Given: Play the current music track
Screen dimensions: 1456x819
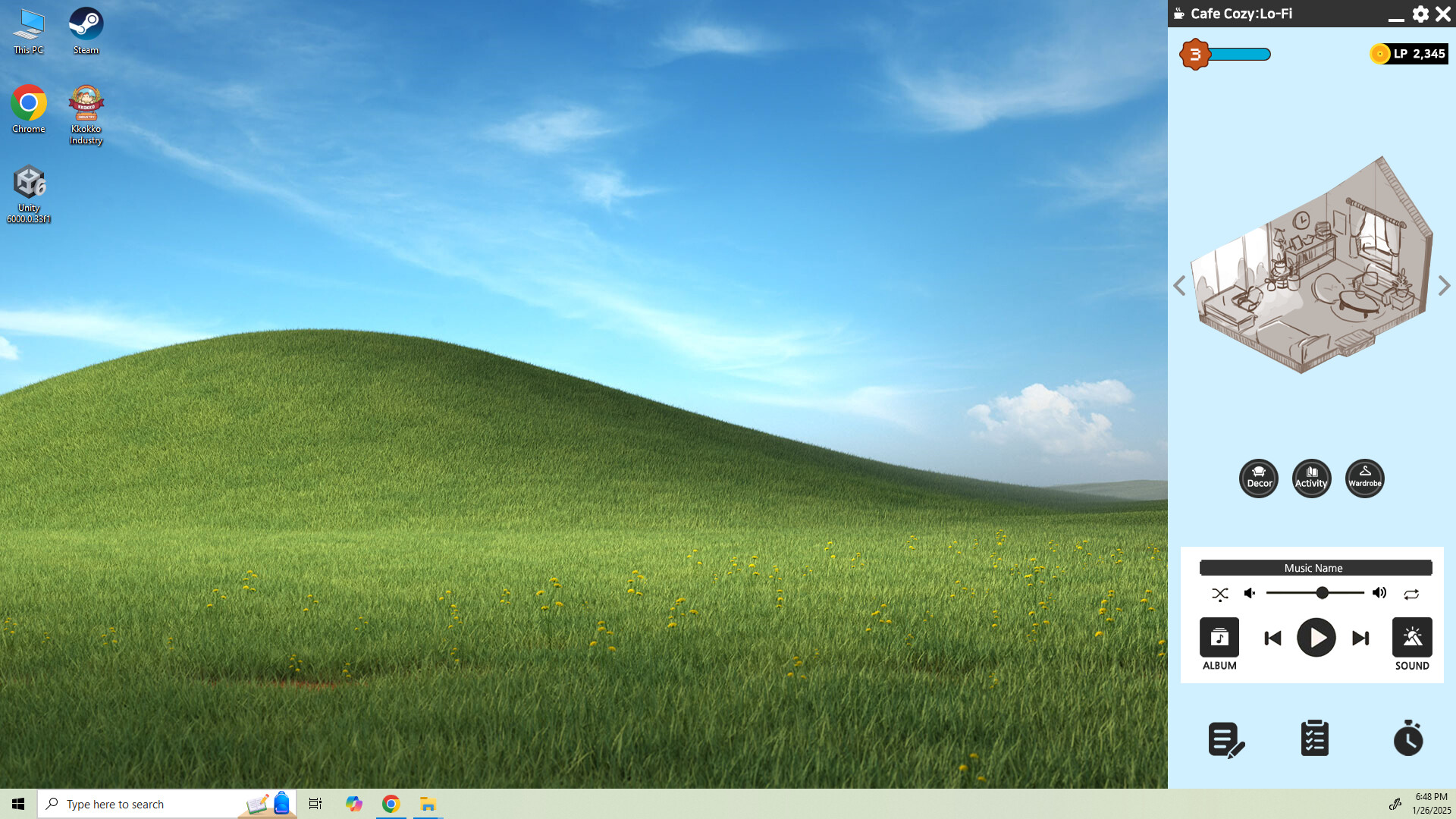Looking at the screenshot, I should pos(1316,638).
